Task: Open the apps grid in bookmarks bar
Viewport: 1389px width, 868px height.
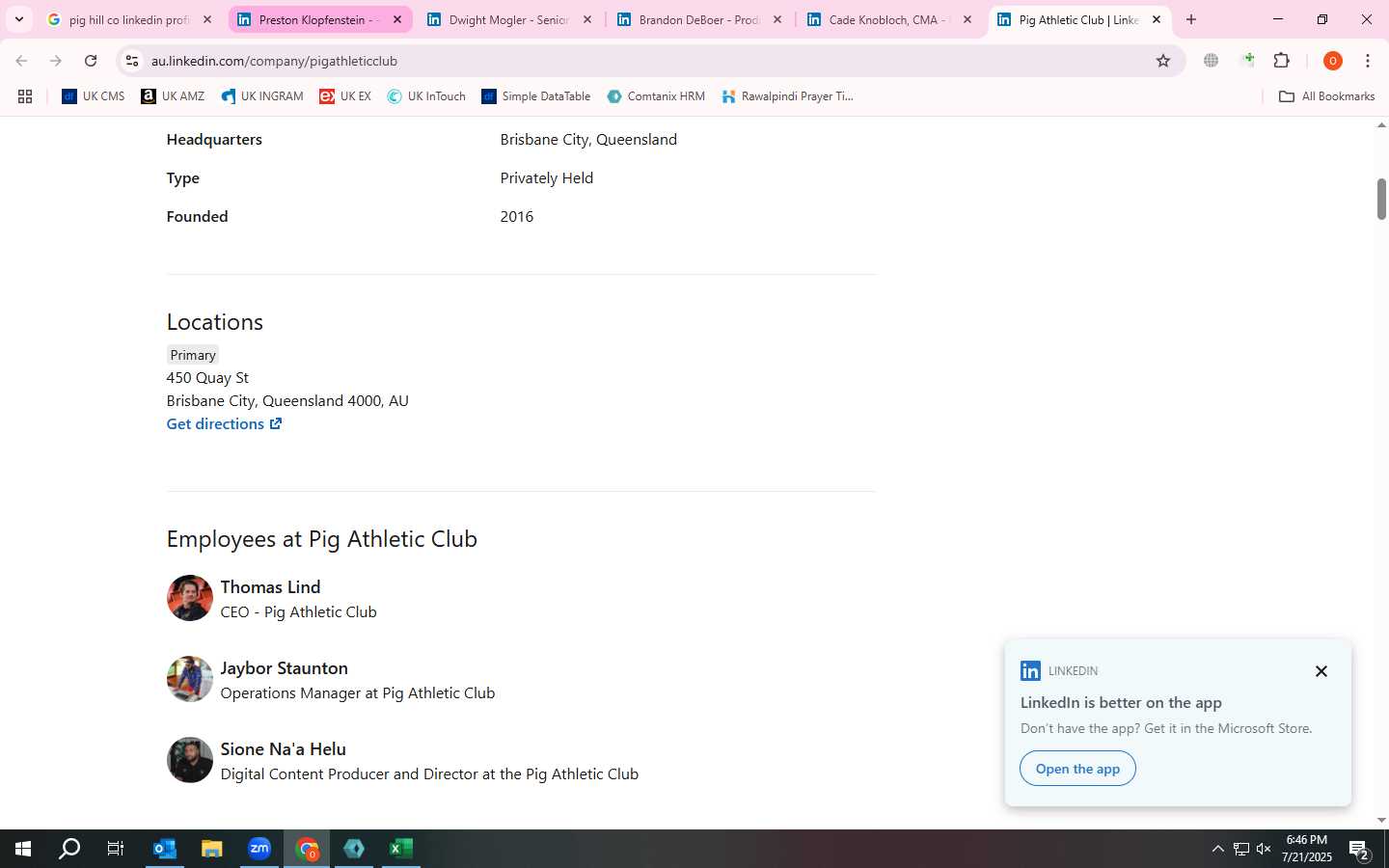Action: pos(25,96)
